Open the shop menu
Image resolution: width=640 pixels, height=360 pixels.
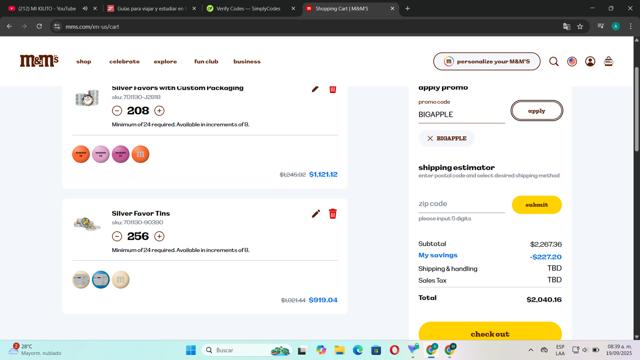click(x=84, y=61)
